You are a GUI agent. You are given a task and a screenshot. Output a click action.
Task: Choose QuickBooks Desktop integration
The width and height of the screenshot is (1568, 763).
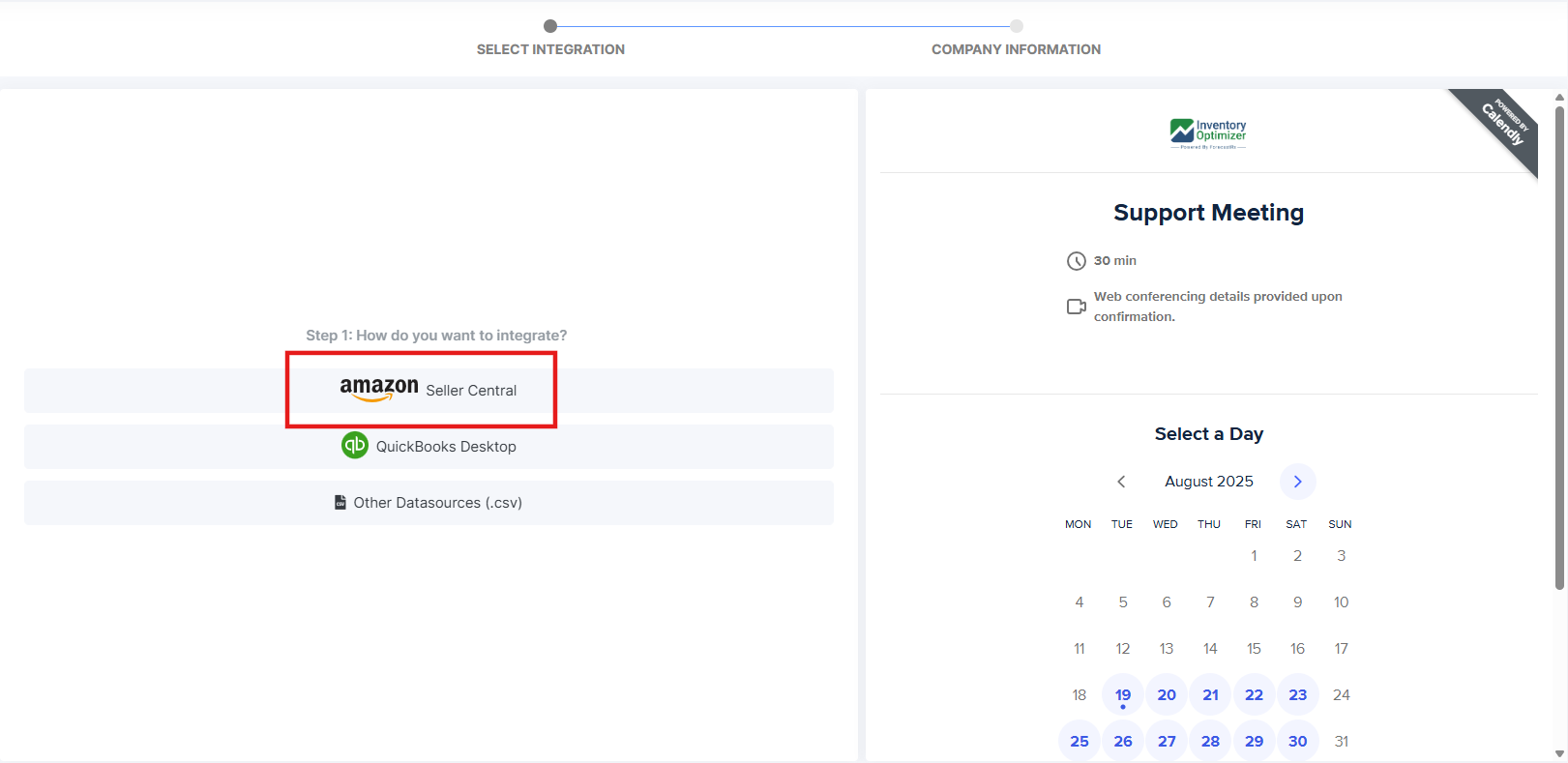click(x=429, y=447)
